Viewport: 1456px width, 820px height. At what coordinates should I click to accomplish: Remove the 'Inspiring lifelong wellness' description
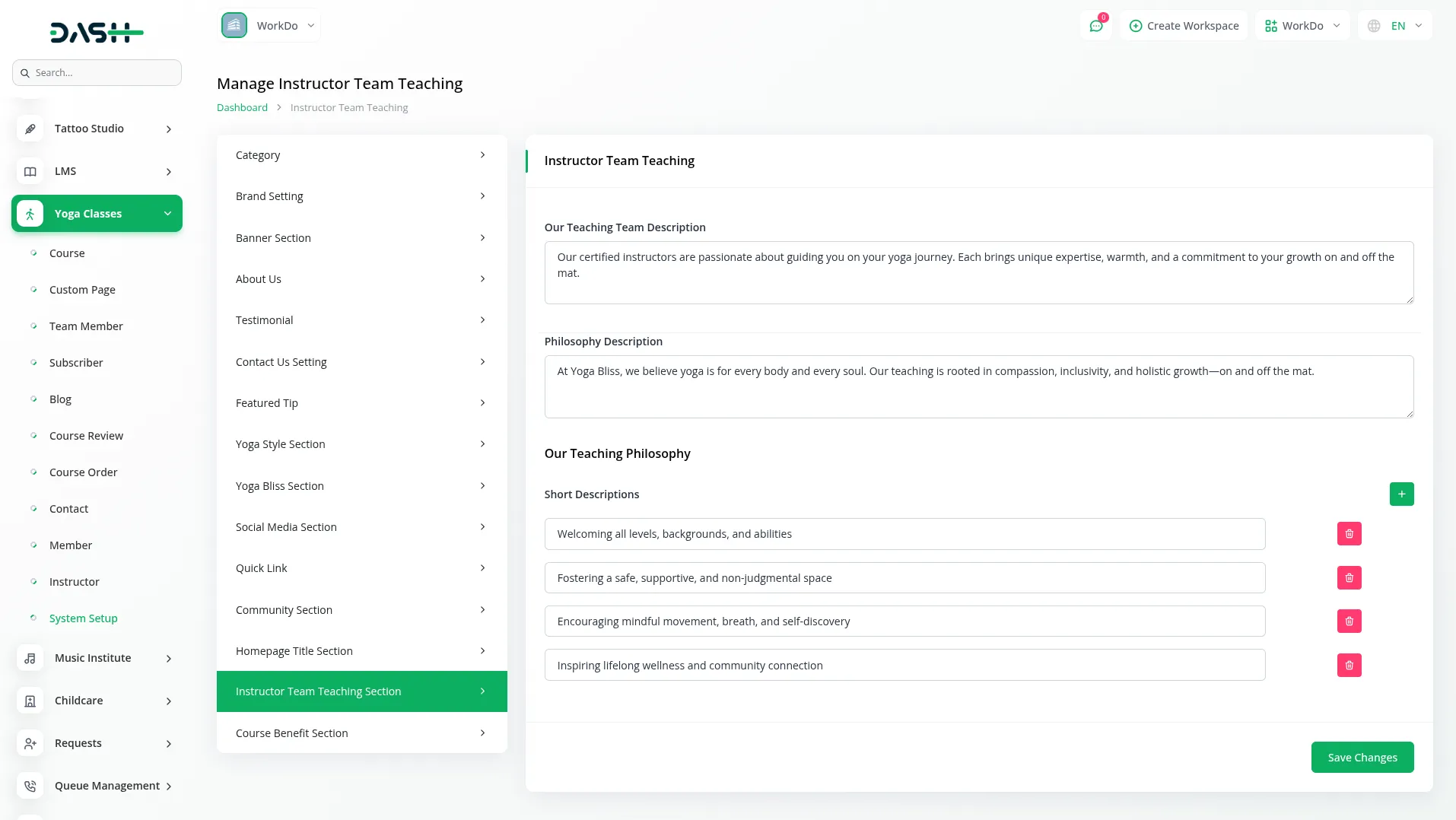pos(1349,666)
